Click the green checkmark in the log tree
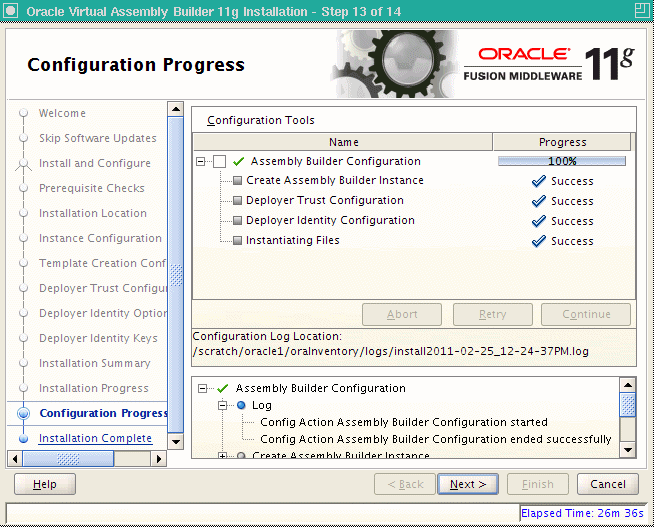Screen dimensions: 654x527 point(223,388)
